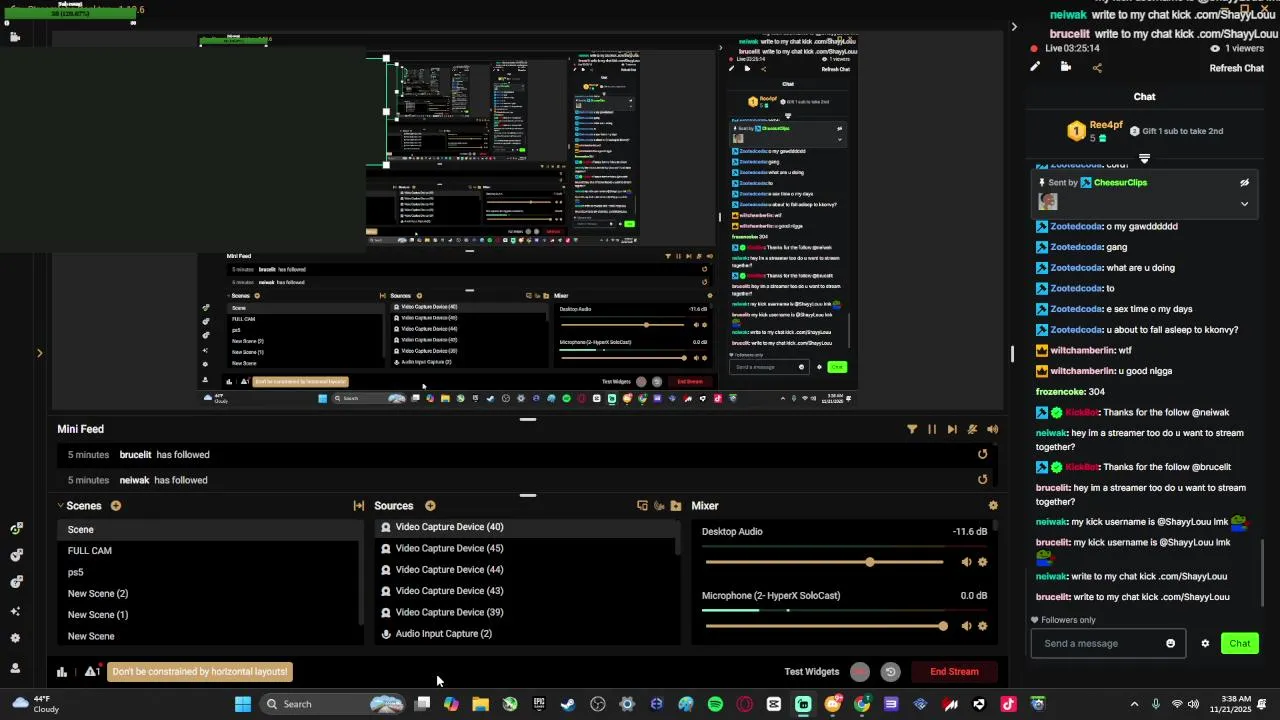Collapse the chat panel chevron at top
The height and width of the screenshot is (720, 1280).
point(1014,27)
